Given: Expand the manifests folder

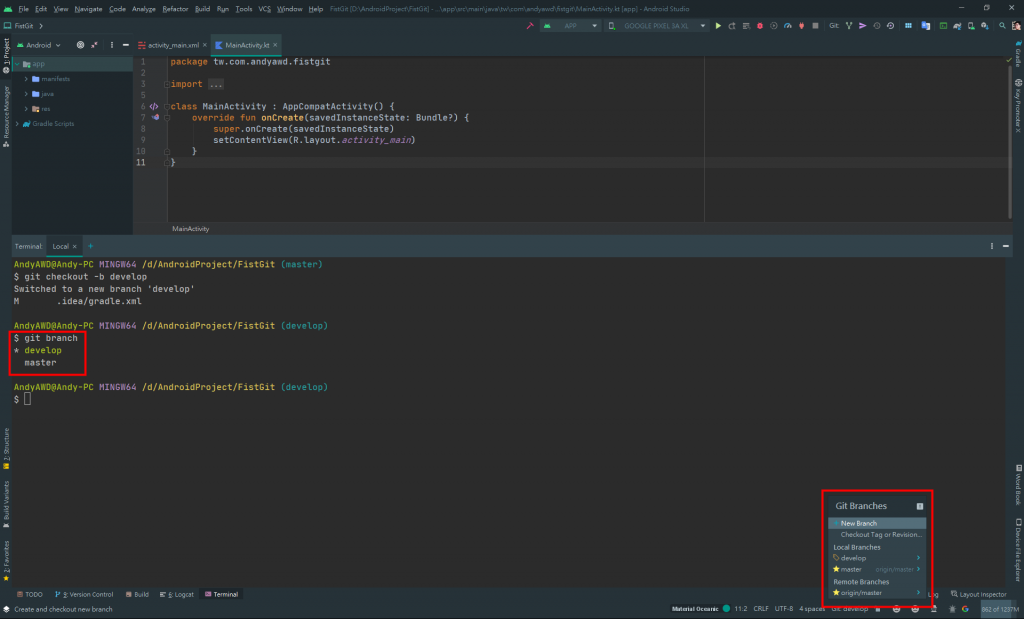Looking at the screenshot, I should [x=26, y=79].
